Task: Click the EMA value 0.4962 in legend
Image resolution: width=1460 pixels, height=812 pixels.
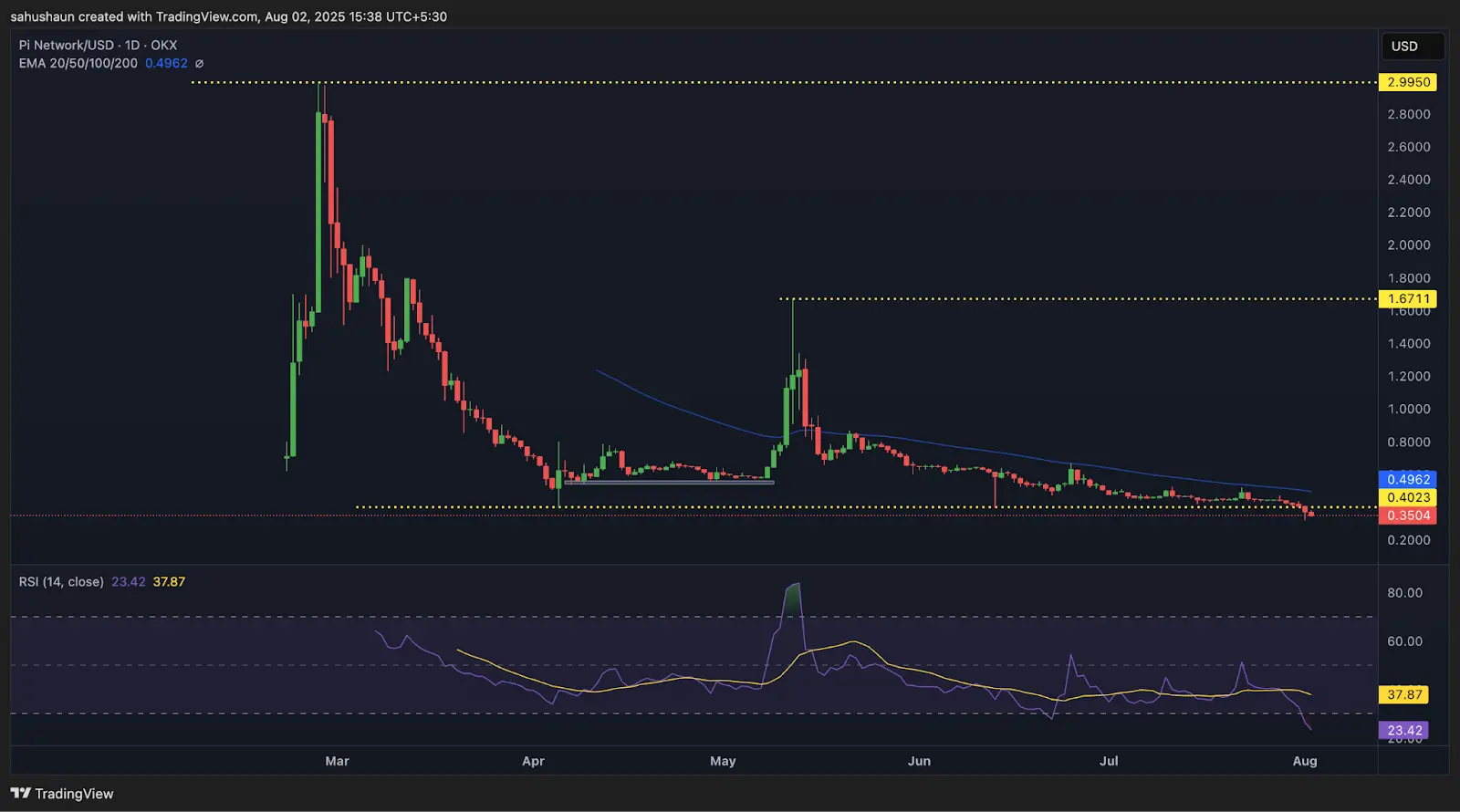Action: 166,63
